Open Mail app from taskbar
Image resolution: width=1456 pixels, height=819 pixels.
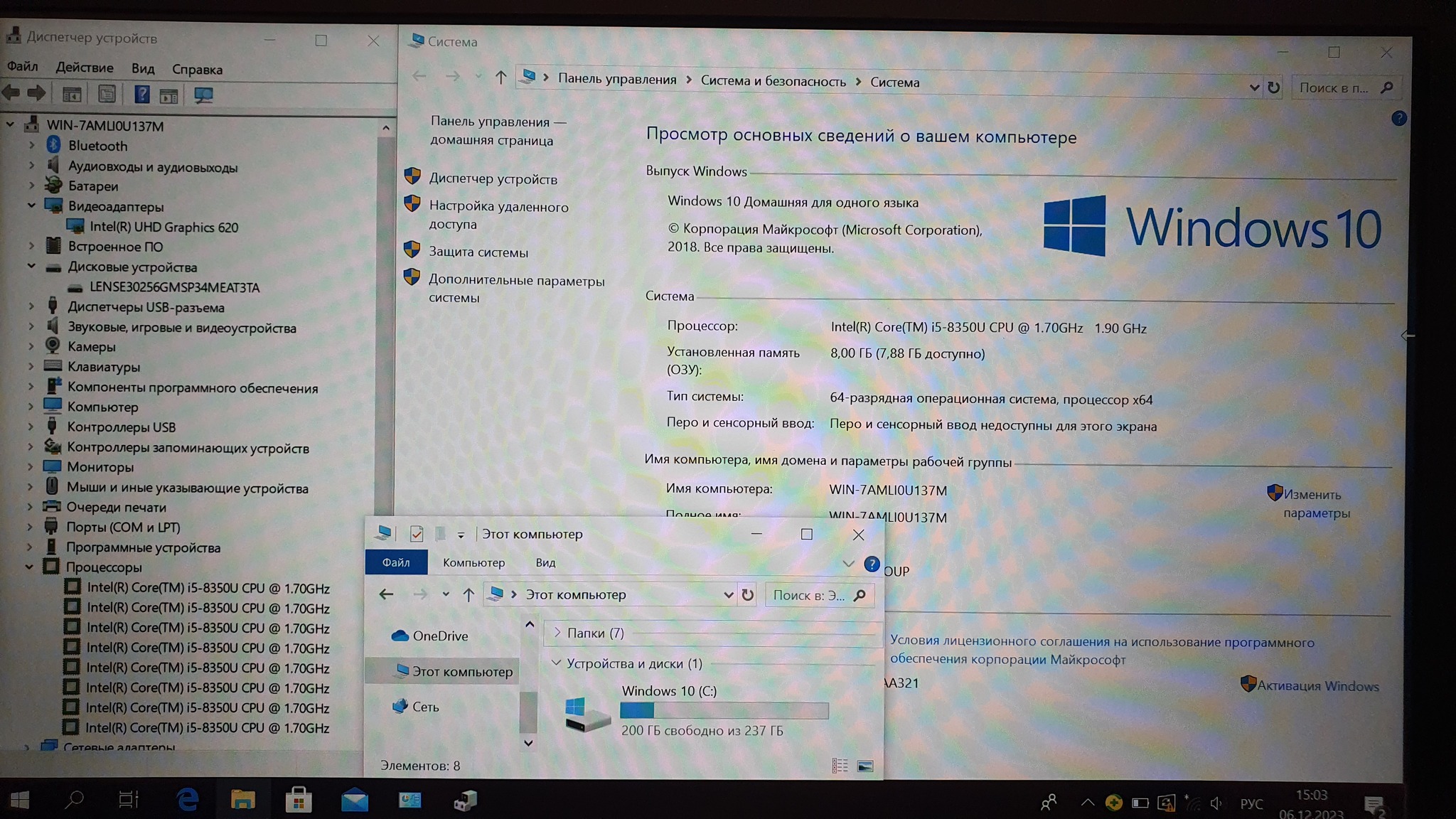pos(354,801)
